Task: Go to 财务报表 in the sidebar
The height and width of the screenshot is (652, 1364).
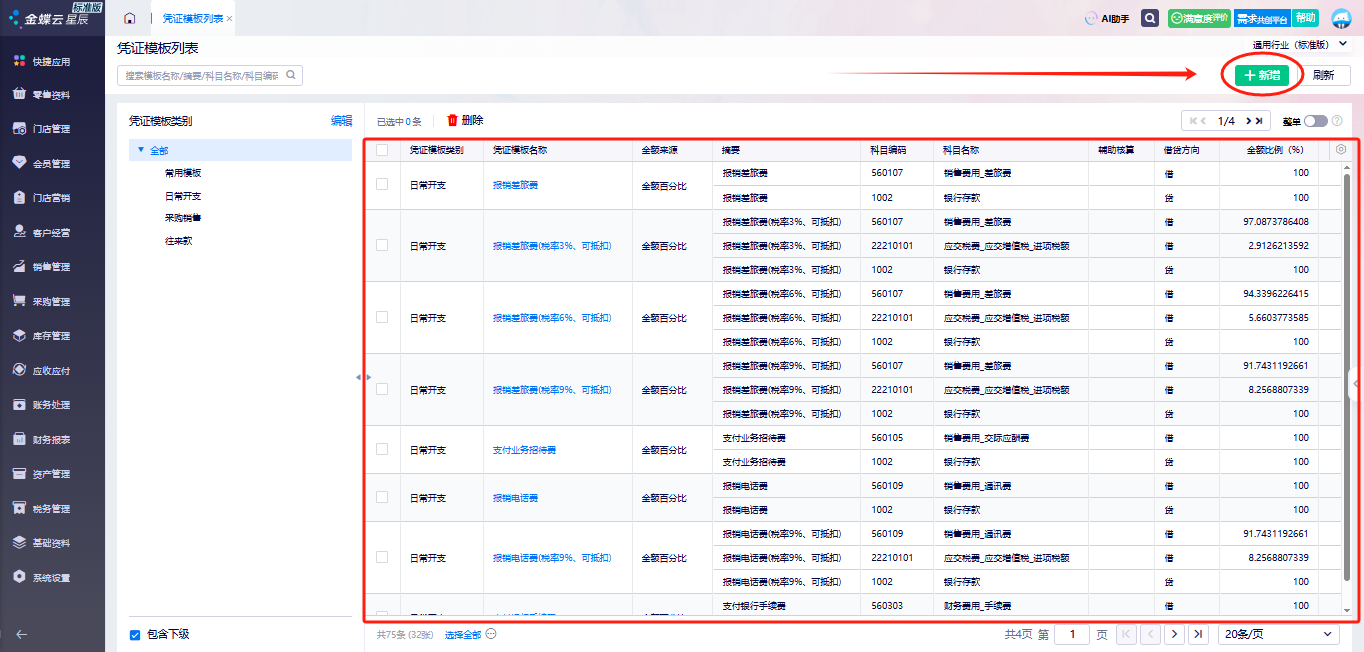Action: (x=51, y=439)
